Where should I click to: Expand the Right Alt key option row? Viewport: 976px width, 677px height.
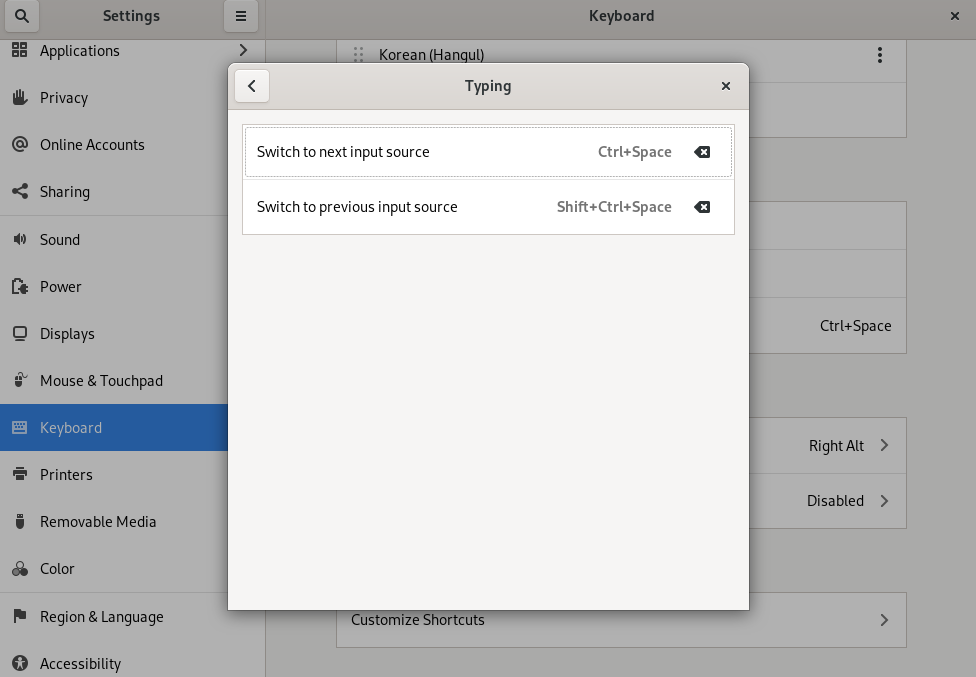pos(884,445)
